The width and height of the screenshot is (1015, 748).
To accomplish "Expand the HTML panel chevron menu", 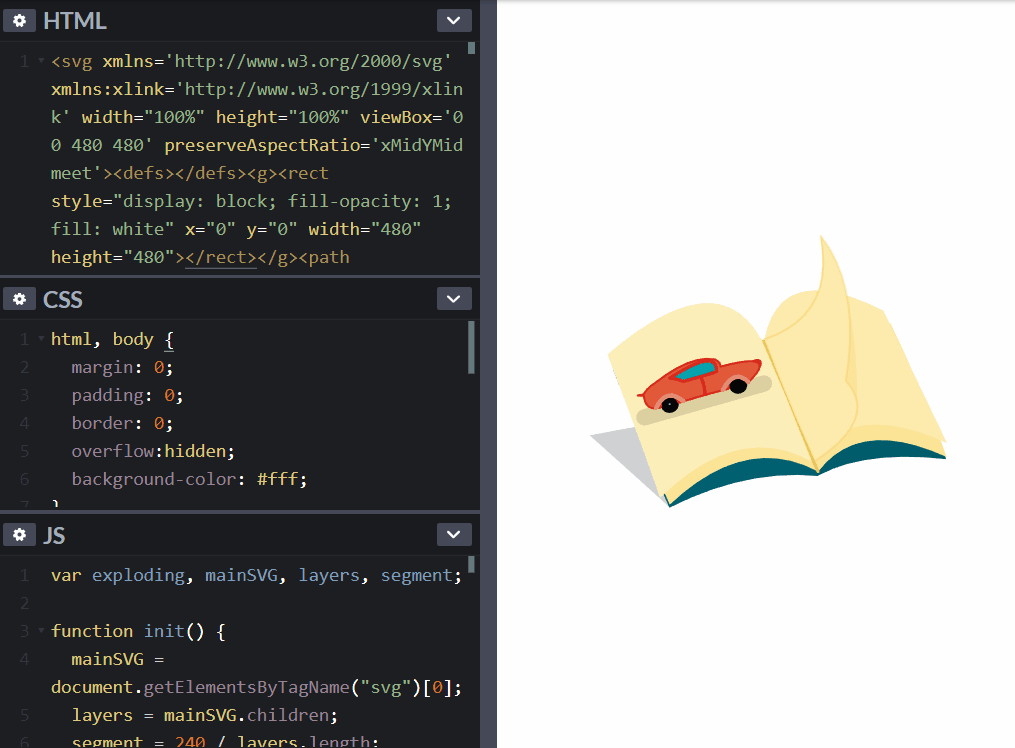I will tap(452, 19).
